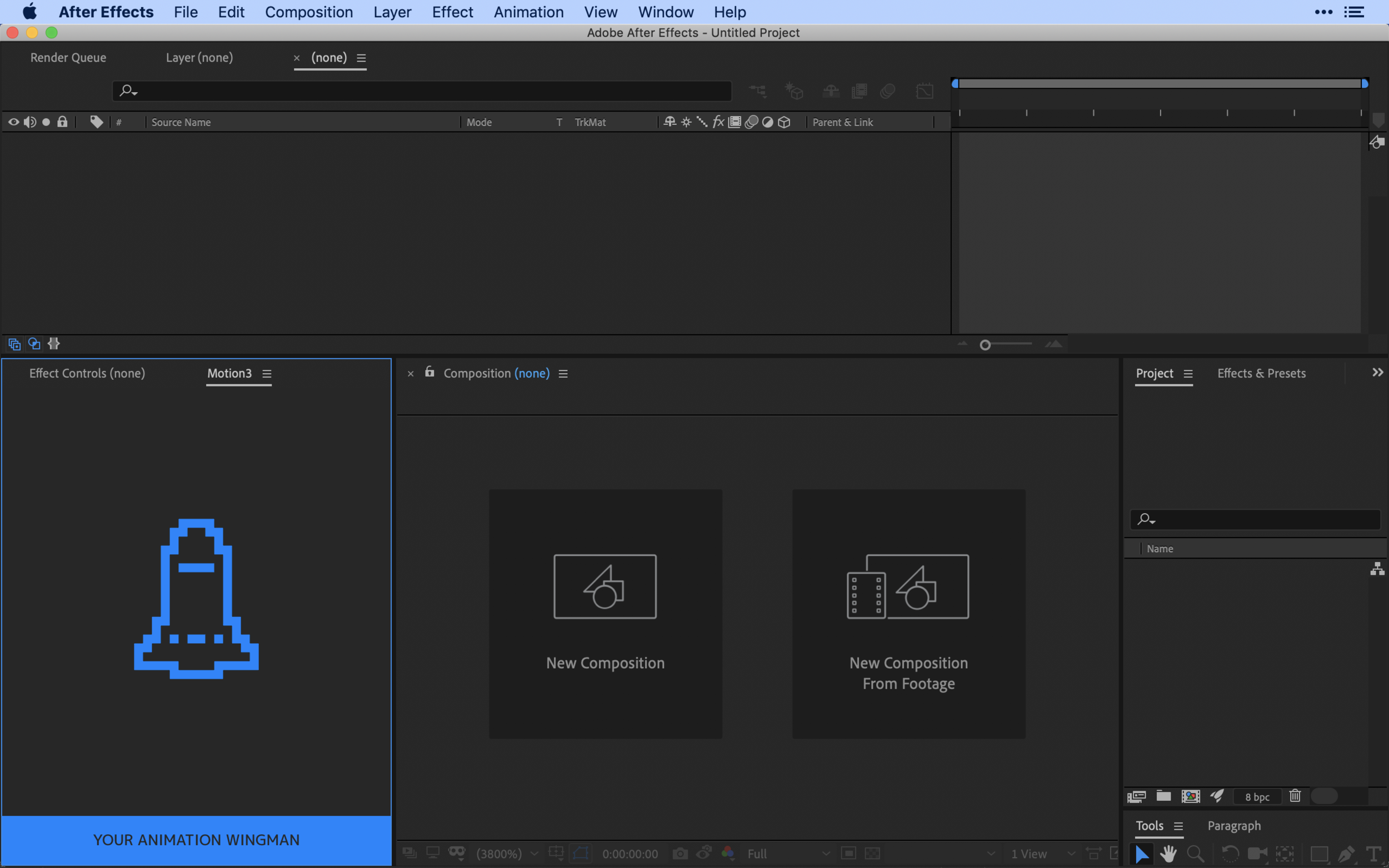Click the 0:00:00:00 current time display
The image size is (1389, 868).
click(630, 854)
